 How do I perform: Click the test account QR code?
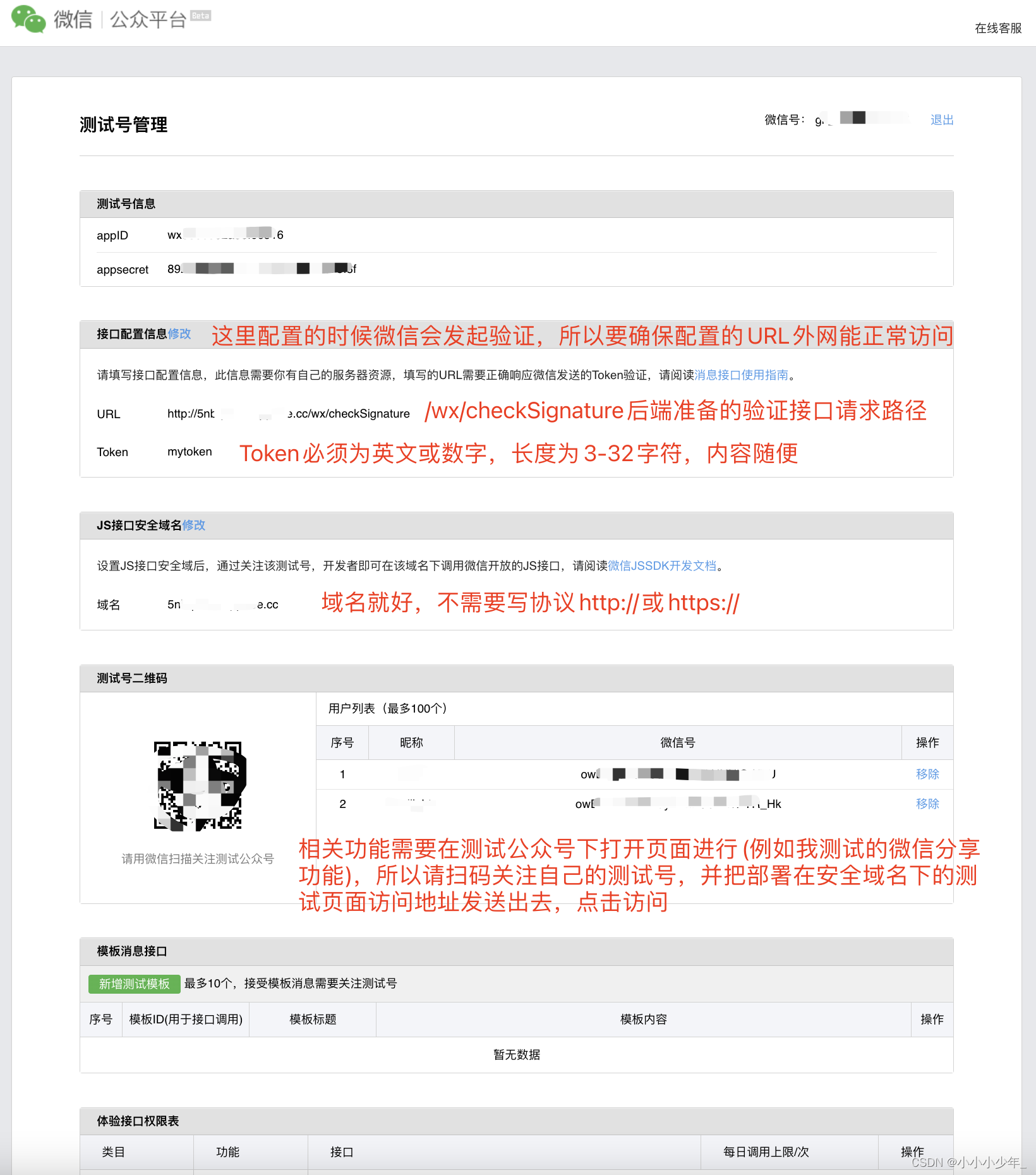click(196, 786)
